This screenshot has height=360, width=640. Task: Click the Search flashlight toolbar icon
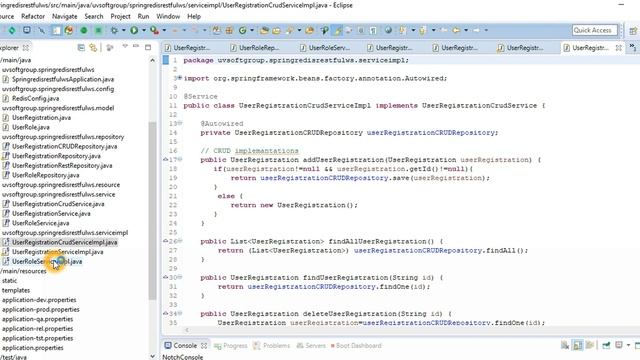(x=289, y=30)
